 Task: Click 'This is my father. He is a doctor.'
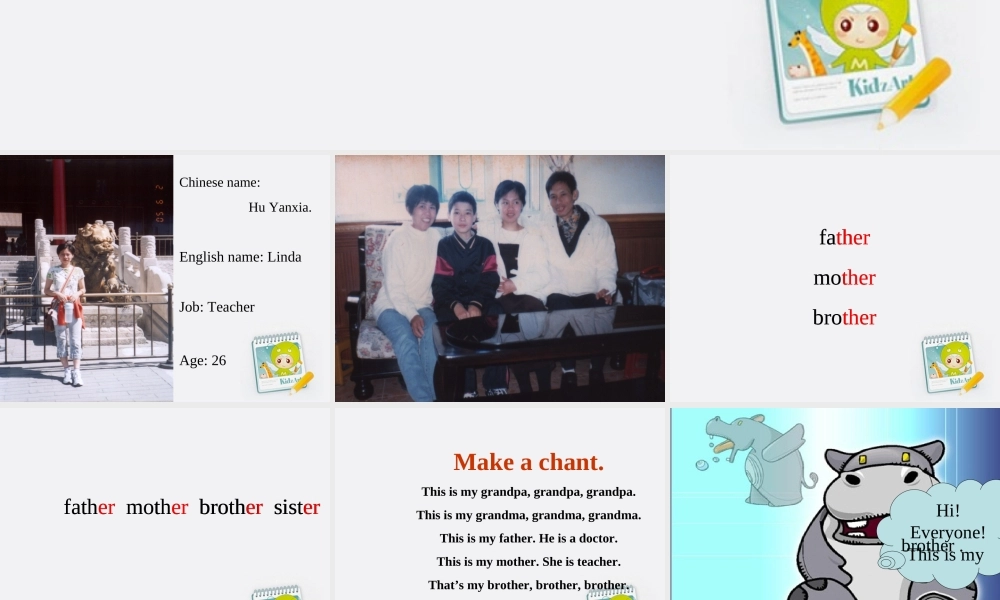[529, 538]
